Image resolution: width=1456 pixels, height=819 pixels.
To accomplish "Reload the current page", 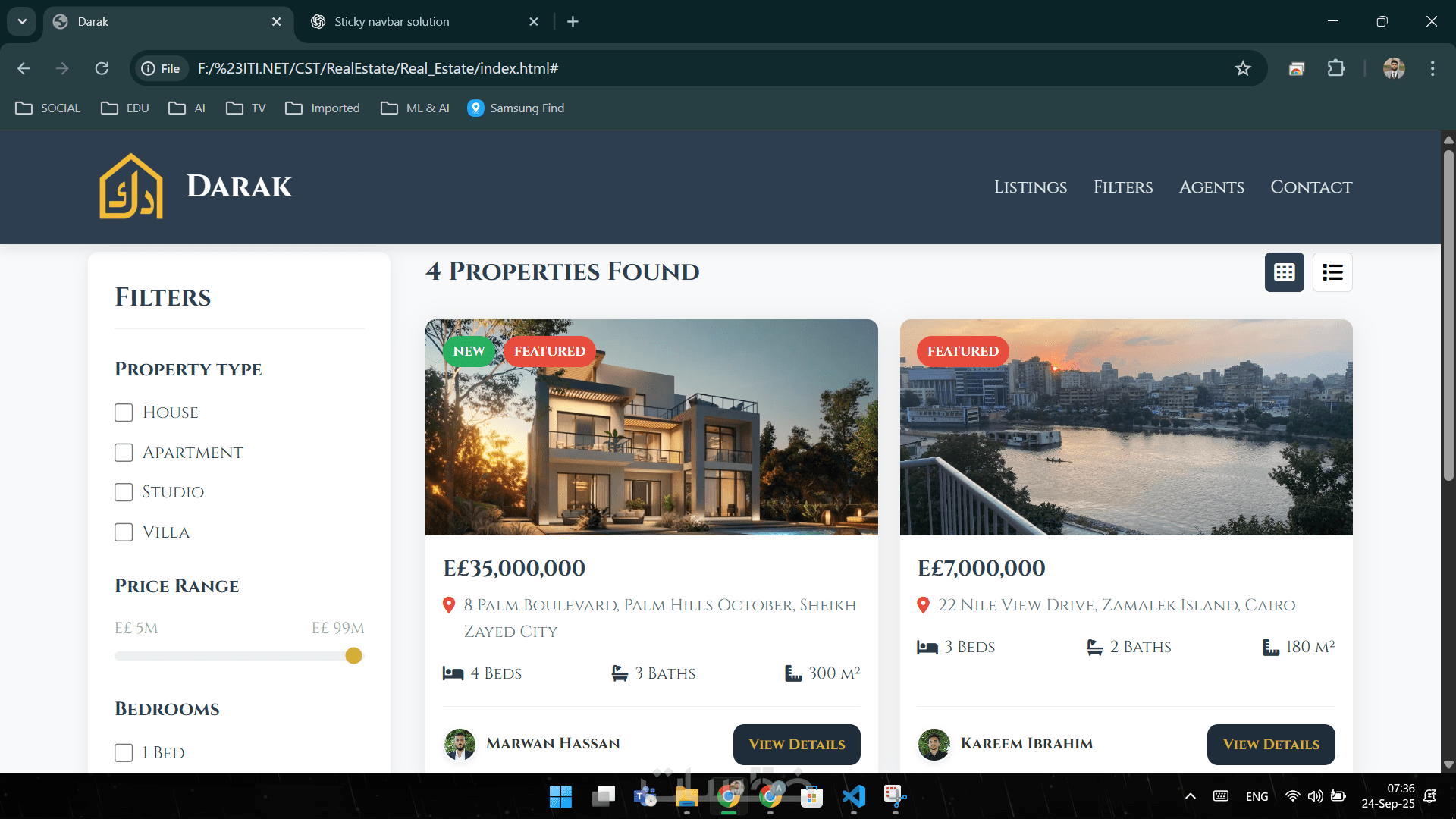I will click(x=102, y=68).
